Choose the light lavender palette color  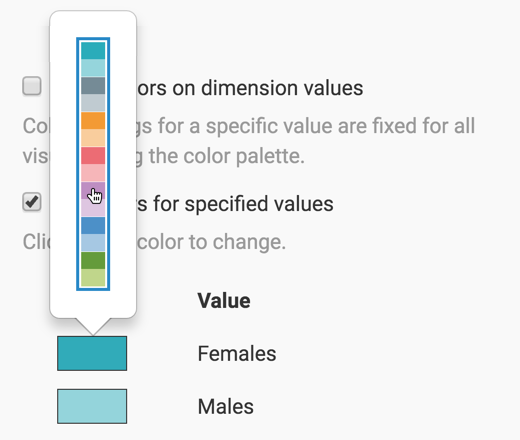tap(93, 208)
